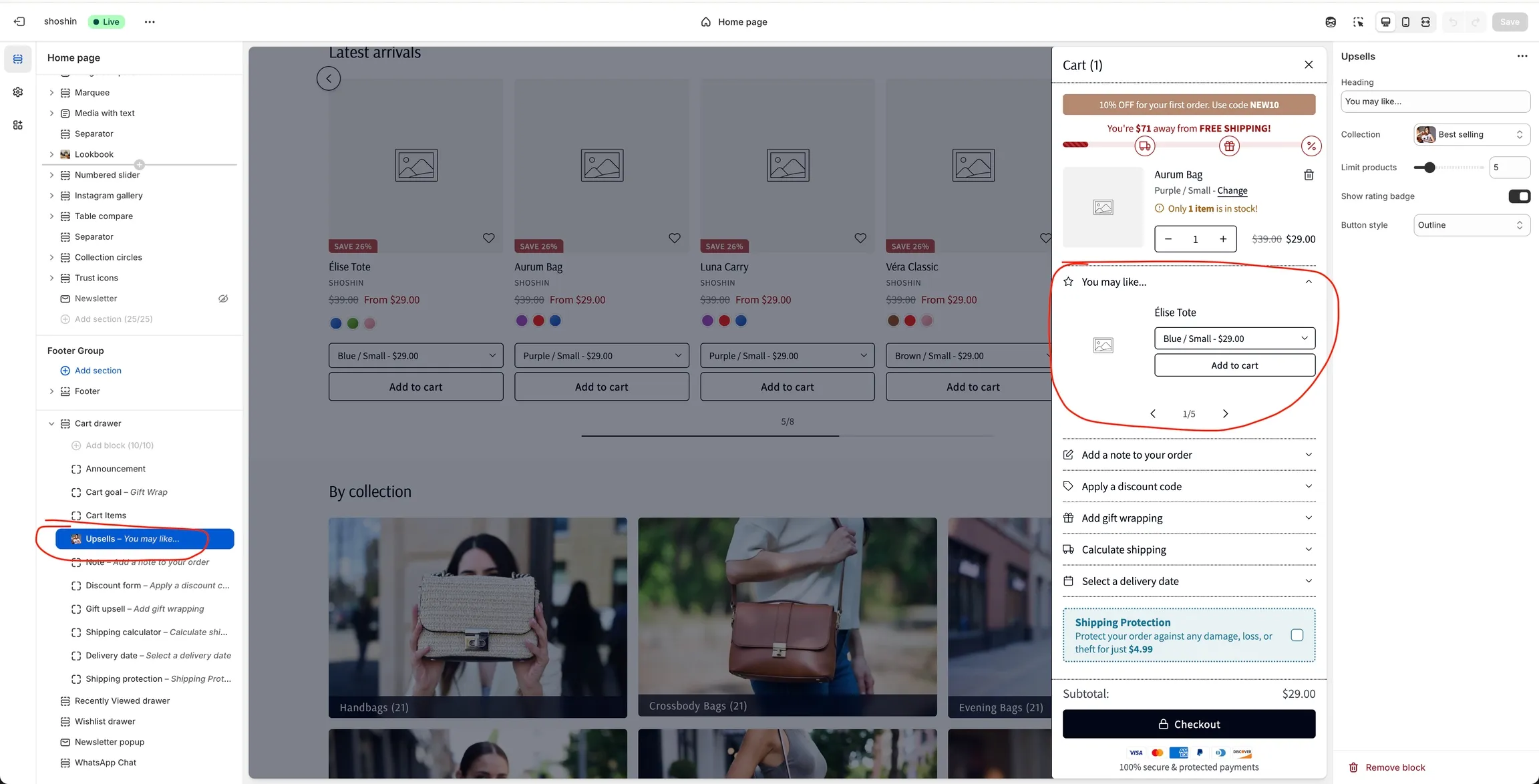
Task: Disable the Show rating badge toggle
Action: point(1519,196)
